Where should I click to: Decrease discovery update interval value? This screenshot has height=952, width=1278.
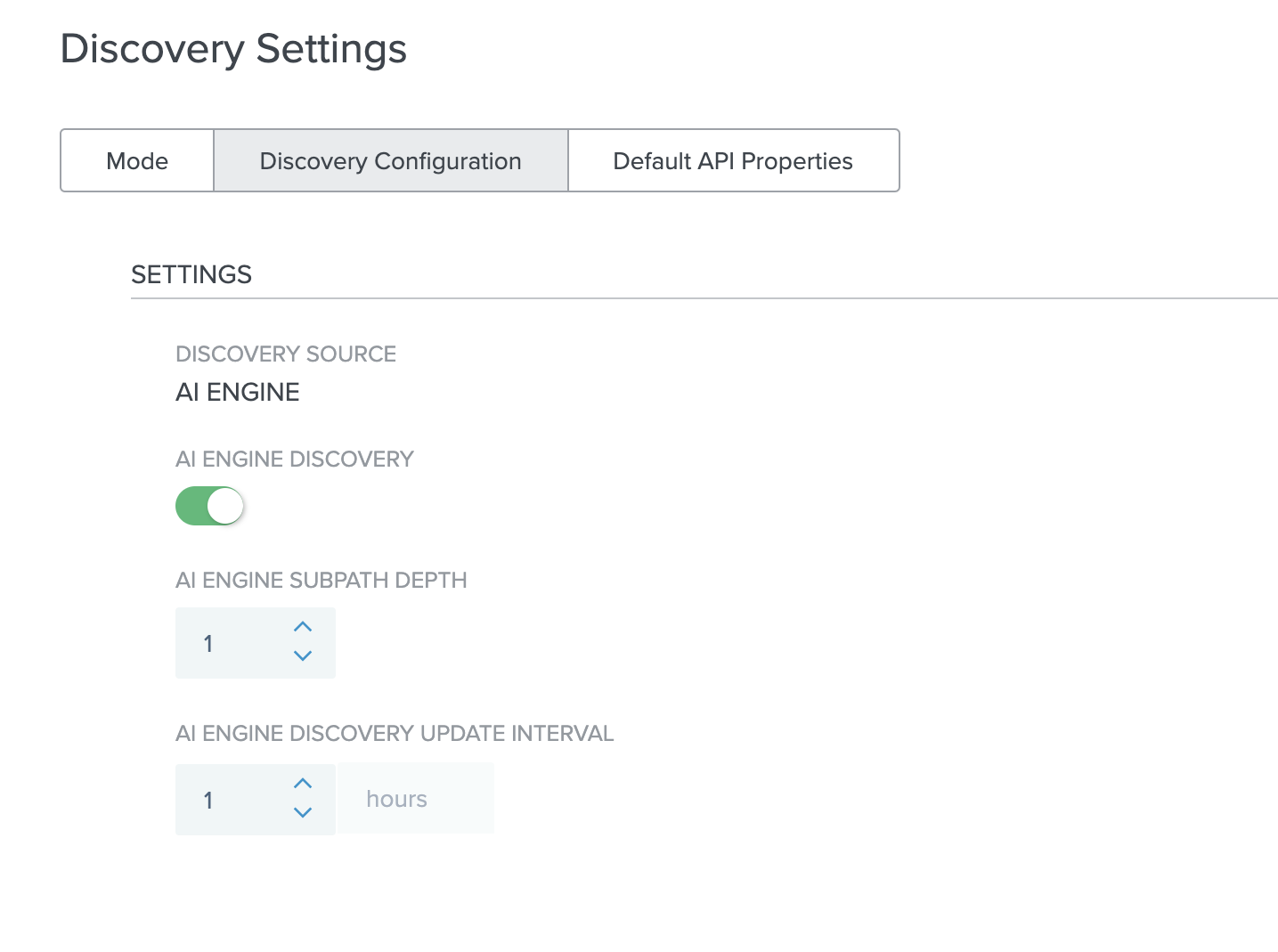tap(303, 813)
